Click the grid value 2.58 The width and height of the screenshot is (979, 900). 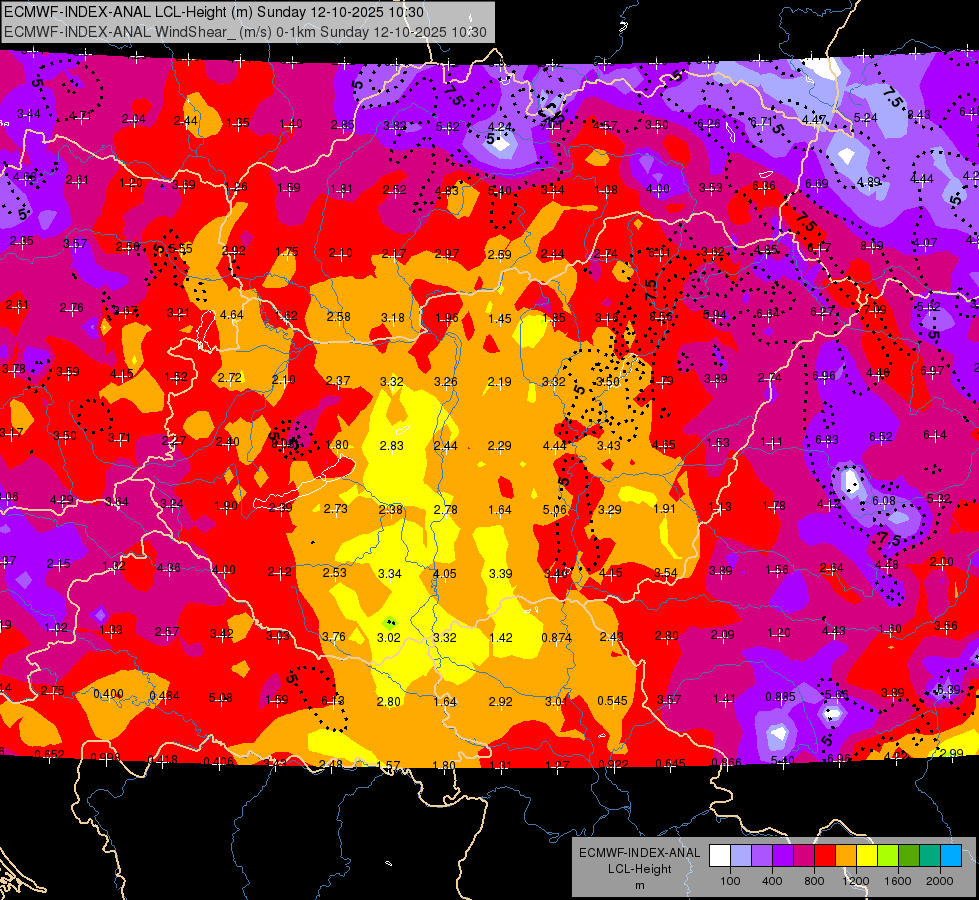point(338,317)
